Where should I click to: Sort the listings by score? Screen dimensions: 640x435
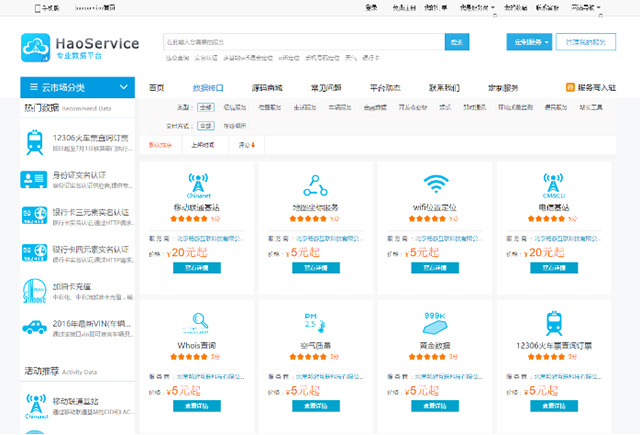(244, 145)
